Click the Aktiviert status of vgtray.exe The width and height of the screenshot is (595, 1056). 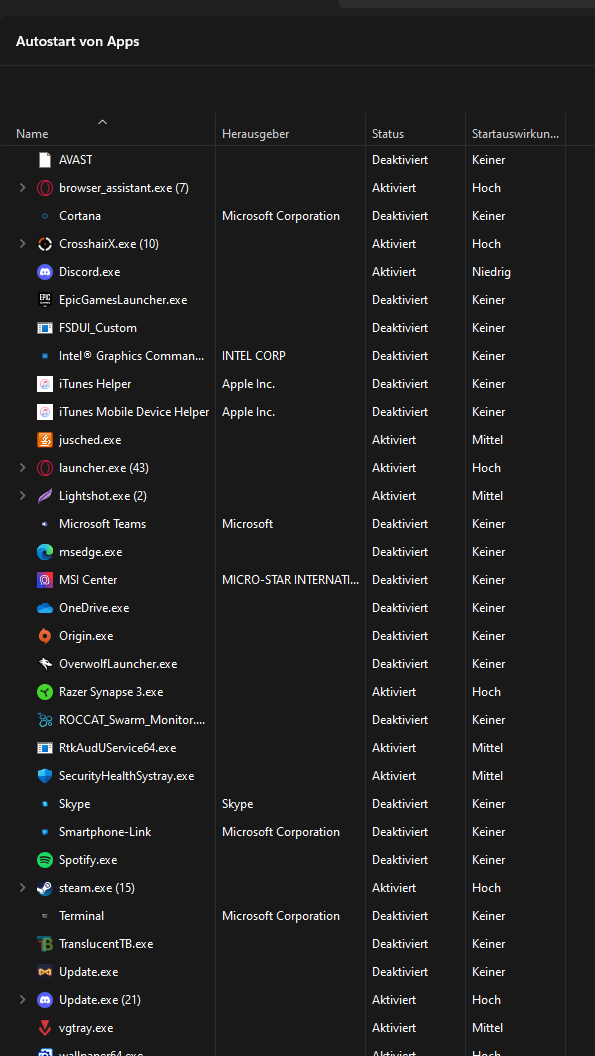pyautogui.click(x=394, y=1028)
